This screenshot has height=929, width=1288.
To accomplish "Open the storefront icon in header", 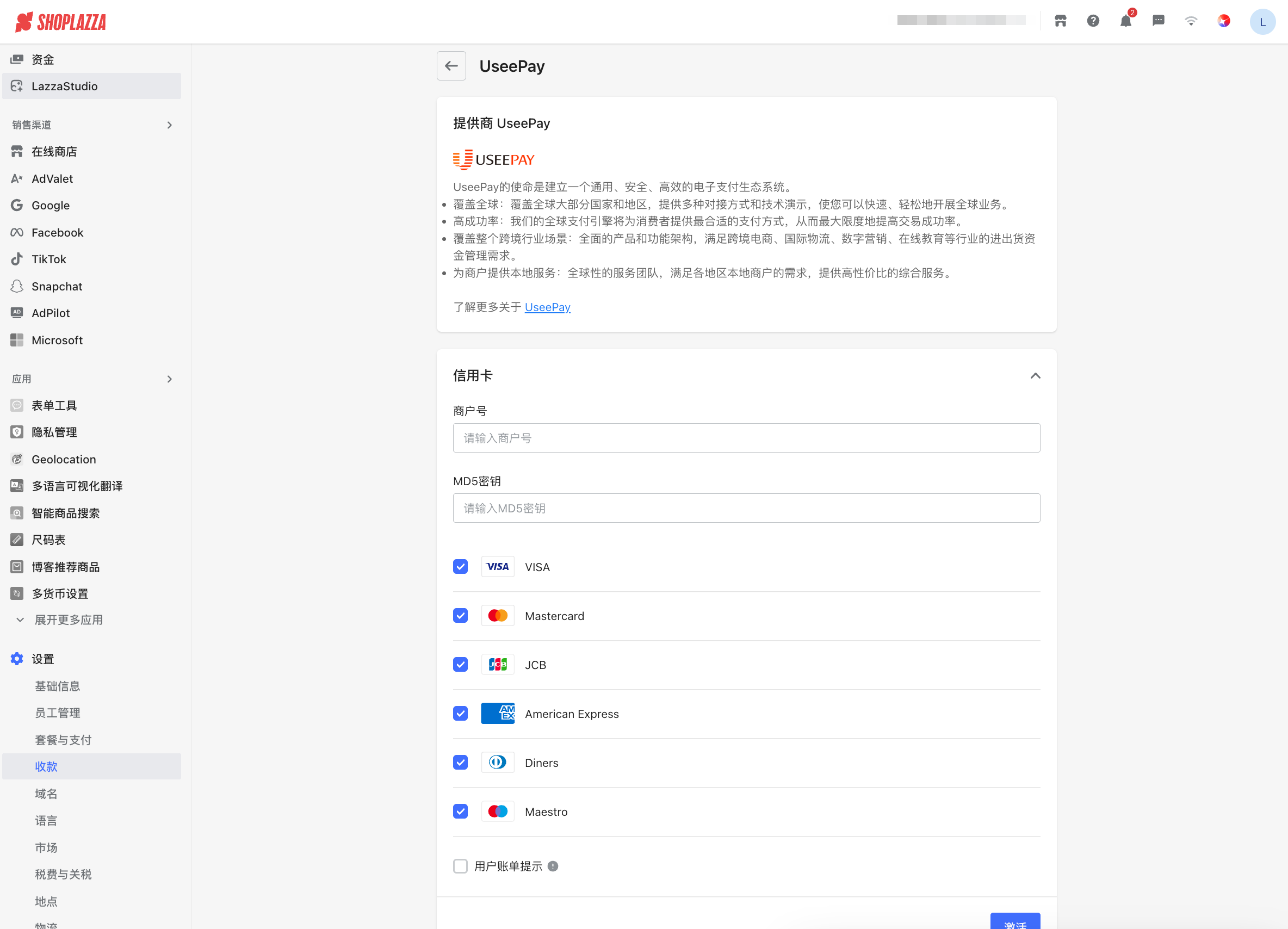I will 1060,21.
